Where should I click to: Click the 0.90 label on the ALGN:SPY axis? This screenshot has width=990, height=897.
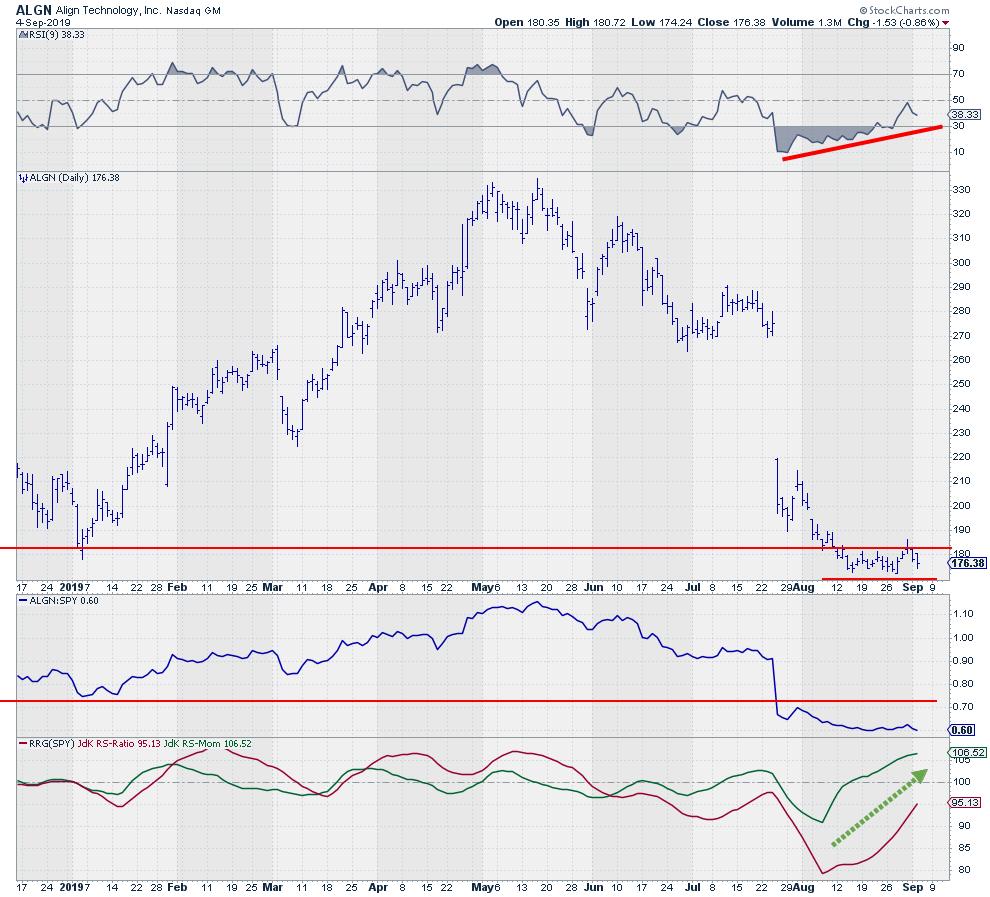click(x=963, y=661)
